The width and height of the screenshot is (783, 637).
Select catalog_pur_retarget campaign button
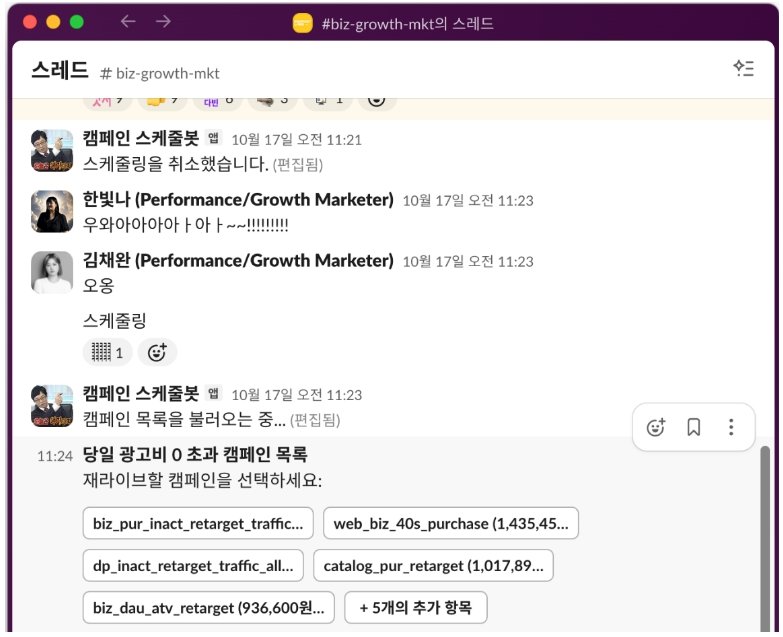pos(433,565)
